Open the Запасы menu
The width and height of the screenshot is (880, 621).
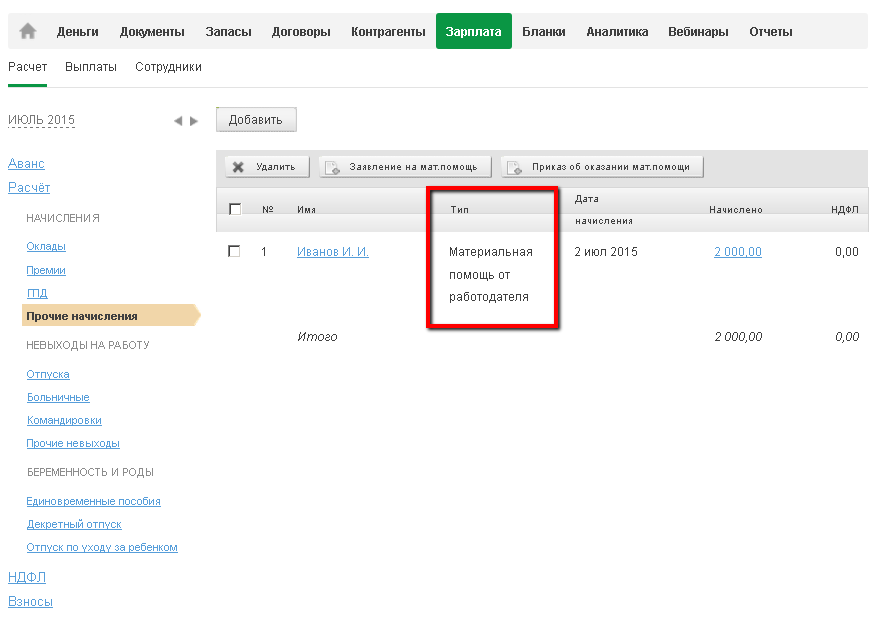click(x=228, y=32)
